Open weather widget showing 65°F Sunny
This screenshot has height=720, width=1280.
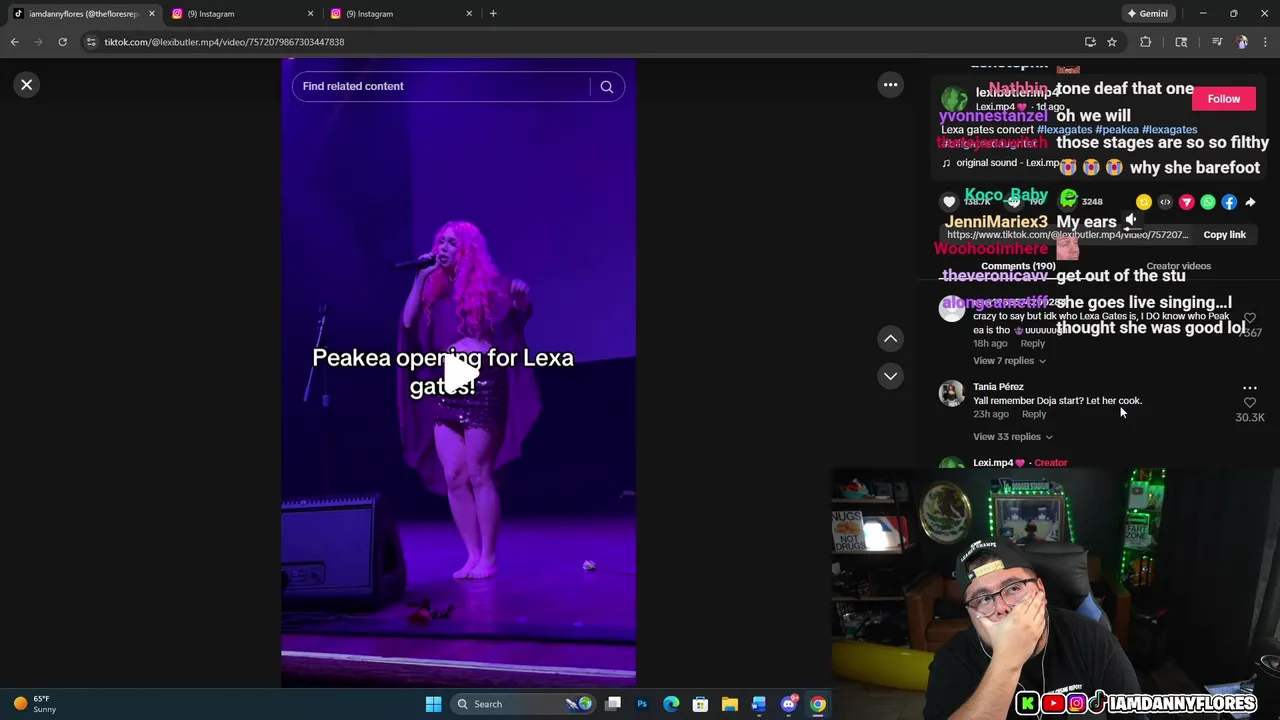tap(35, 704)
